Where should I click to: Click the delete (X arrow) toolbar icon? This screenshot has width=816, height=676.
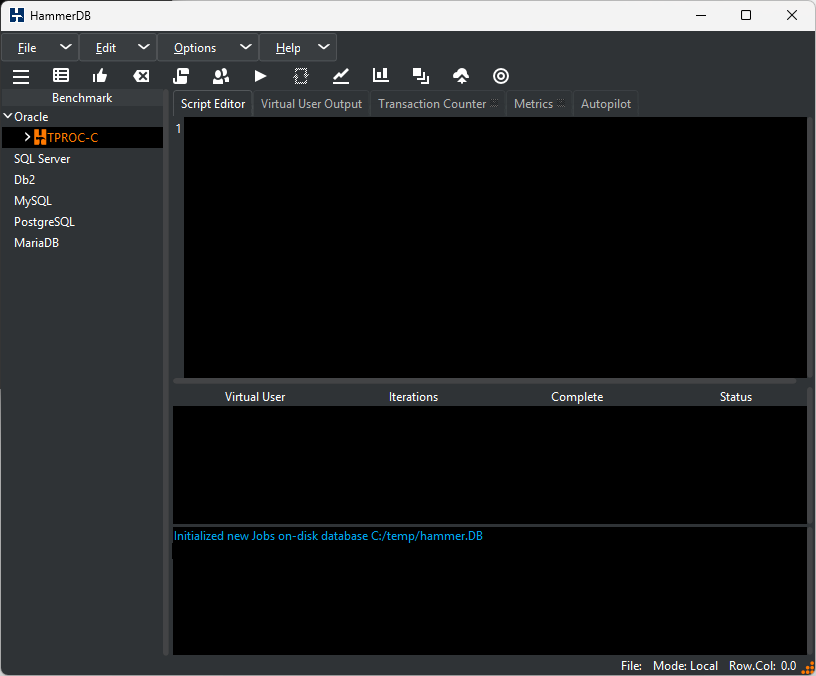(141, 76)
